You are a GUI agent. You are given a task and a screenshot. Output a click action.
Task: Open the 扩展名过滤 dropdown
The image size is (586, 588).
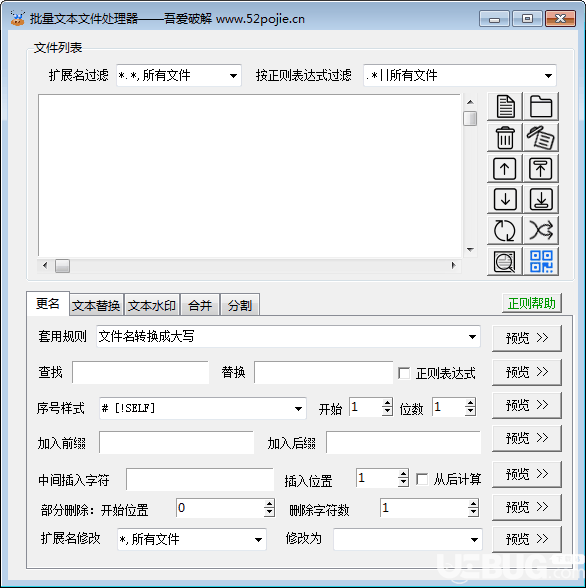pos(233,76)
